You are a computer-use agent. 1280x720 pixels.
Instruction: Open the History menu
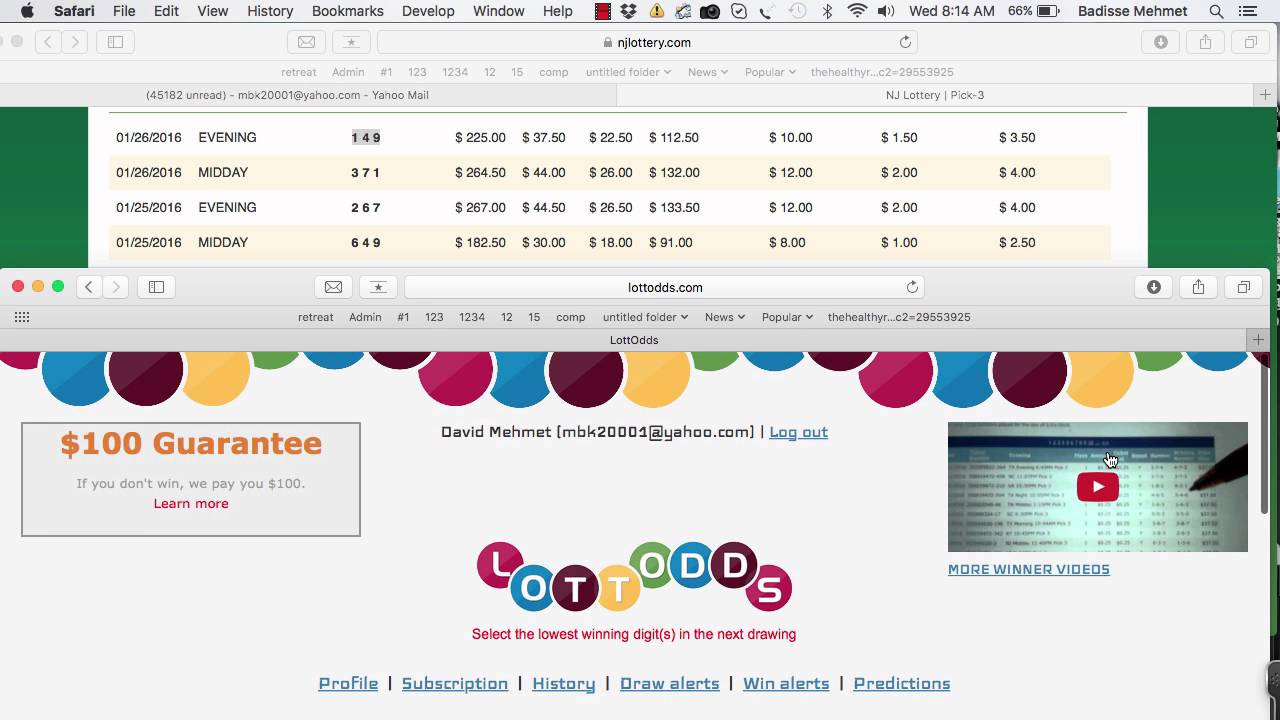click(270, 11)
